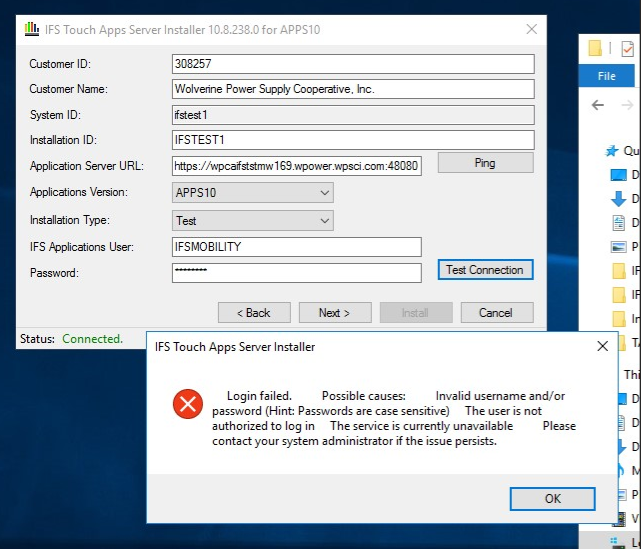The height and width of the screenshot is (549, 641).
Task: Close the IFS Touch Apps Server Installer window
Action: click(x=531, y=29)
